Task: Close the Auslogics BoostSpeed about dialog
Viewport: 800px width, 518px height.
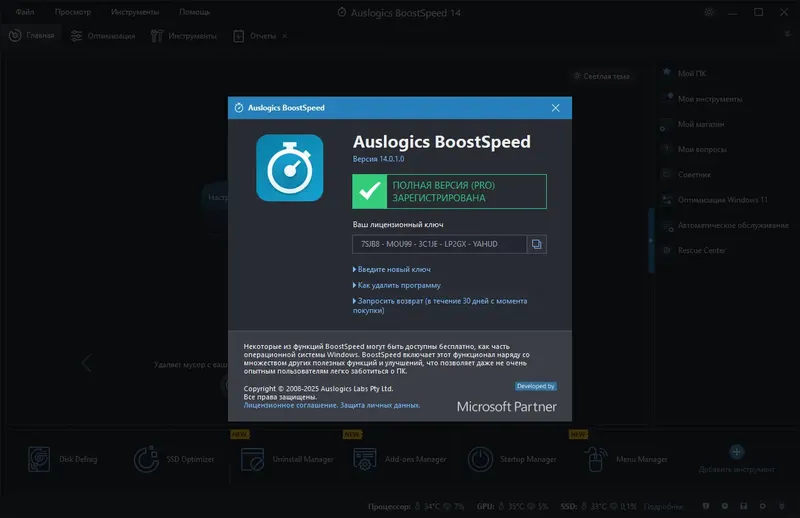Action: tap(556, 108)
